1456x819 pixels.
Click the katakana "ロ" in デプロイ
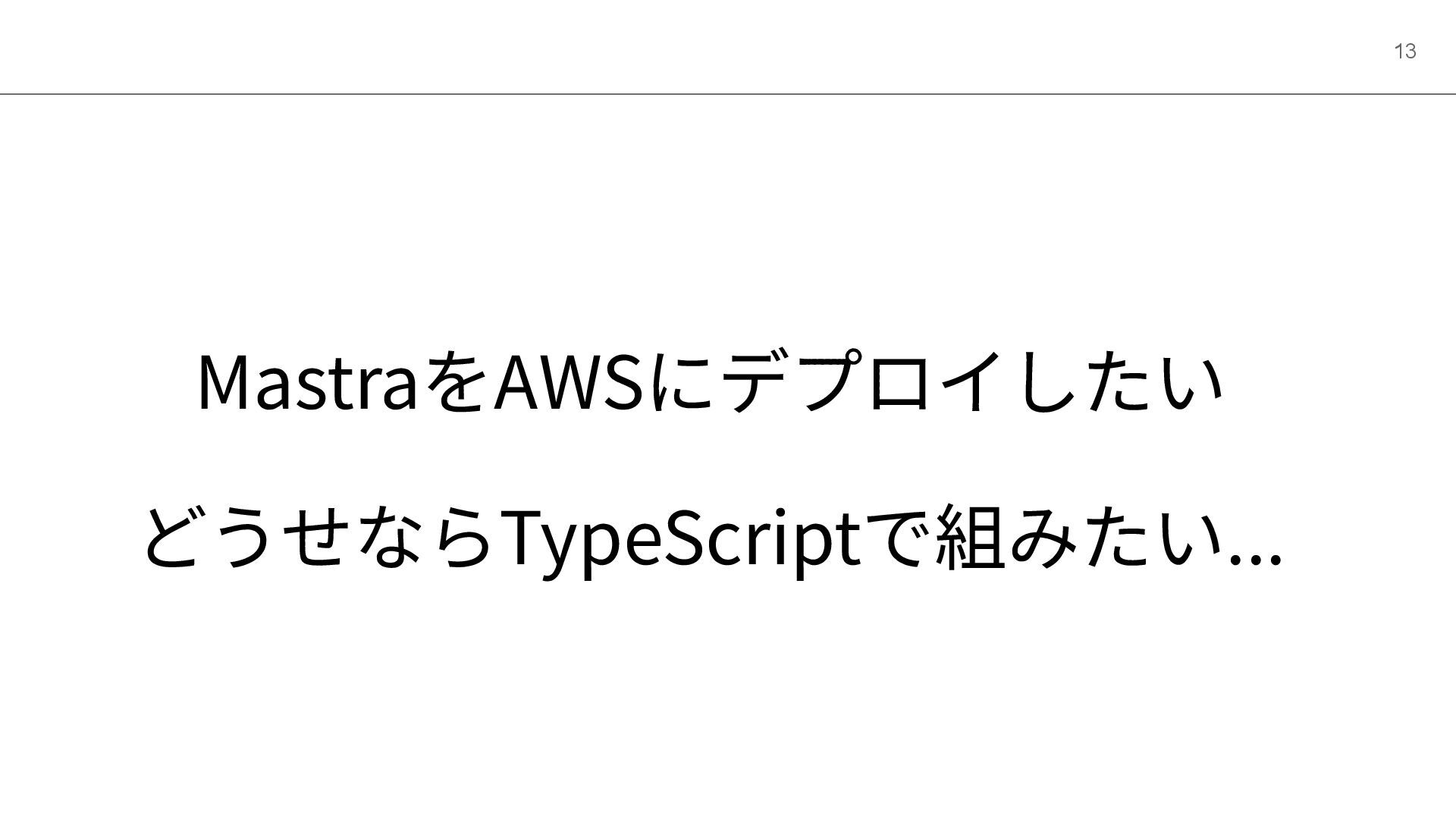(x=899, y=384)
